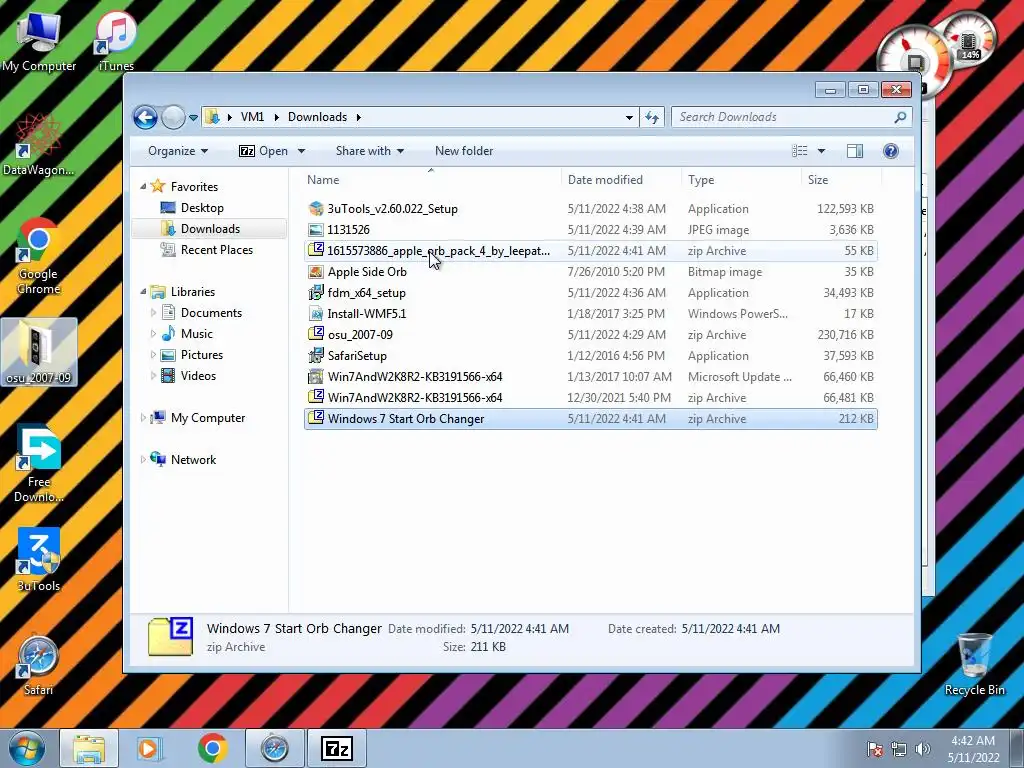Open Windows Explorer from the taskbar
Image resolution: width=1024 pixels, height=768 pixels.
point(89,748)
